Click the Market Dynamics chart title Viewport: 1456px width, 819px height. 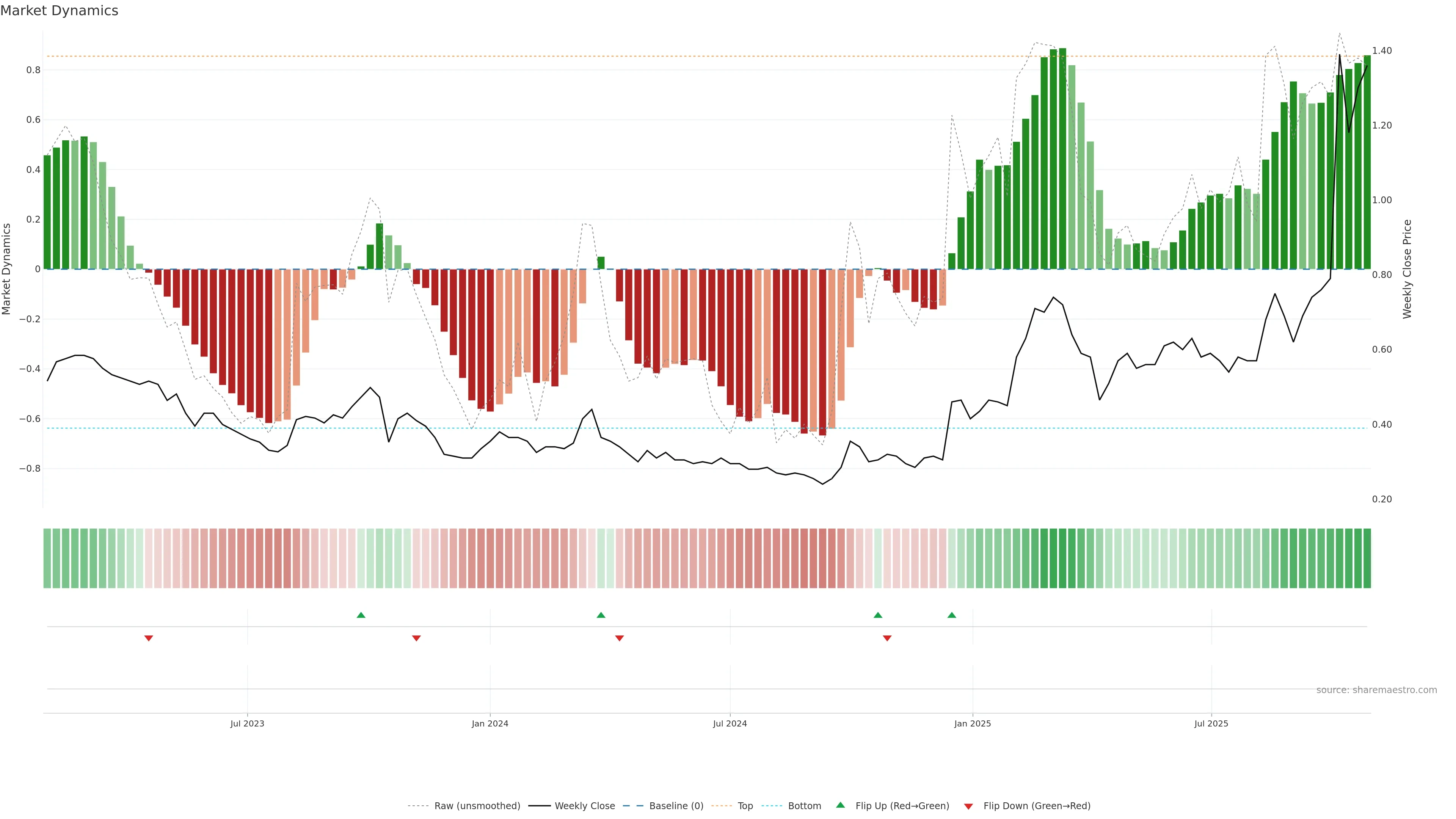(x=60, y=11)
